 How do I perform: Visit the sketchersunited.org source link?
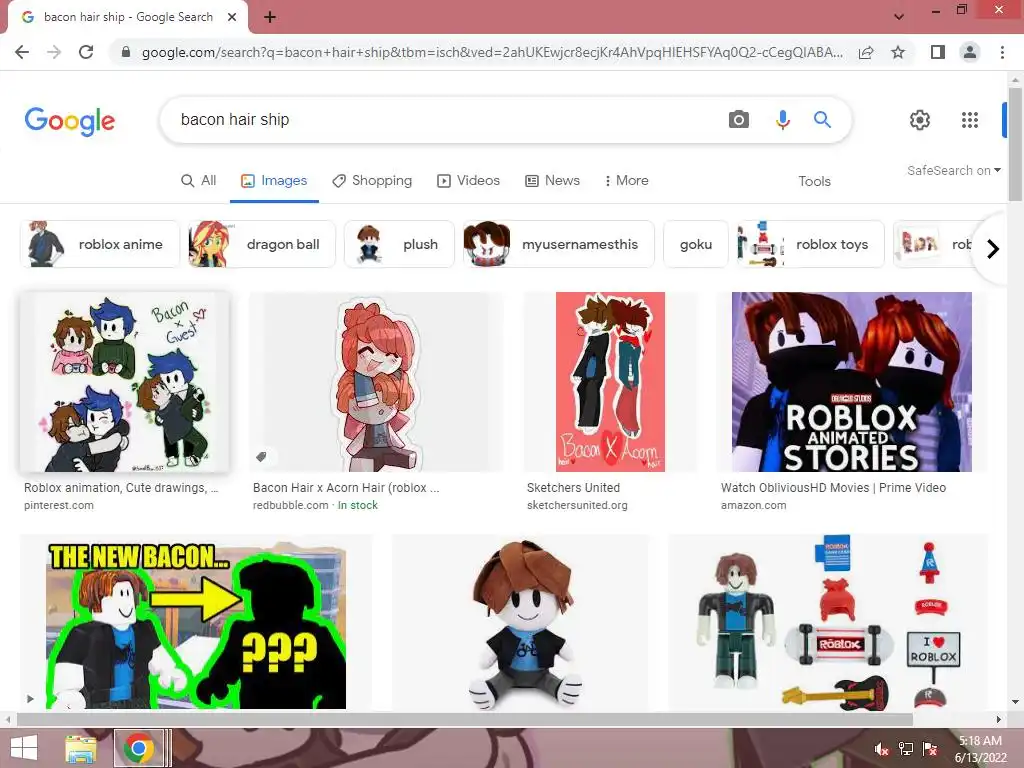pos(577,505)
